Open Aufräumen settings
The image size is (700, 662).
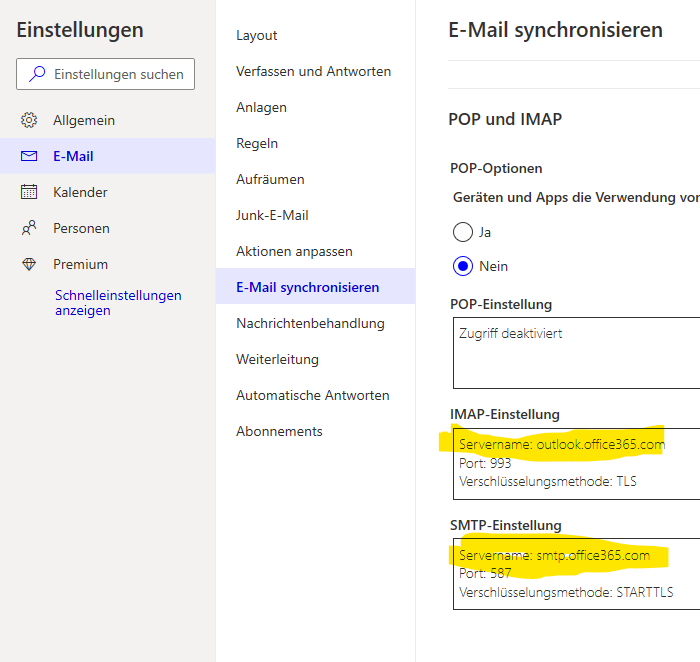[x=316, y=179]
